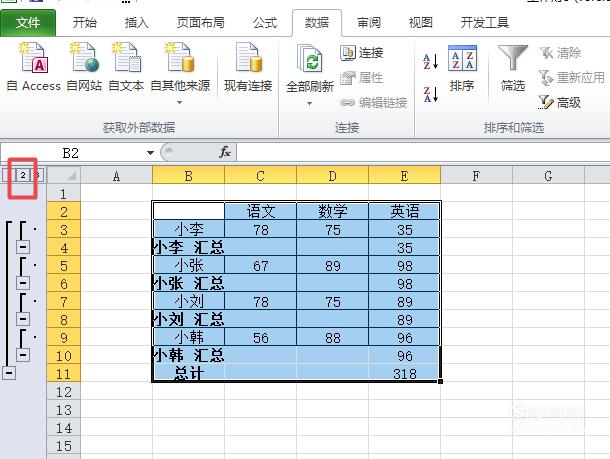Switch to the 开始 home tab
Viewport: 610px width, 459px height.
point(84,23)
